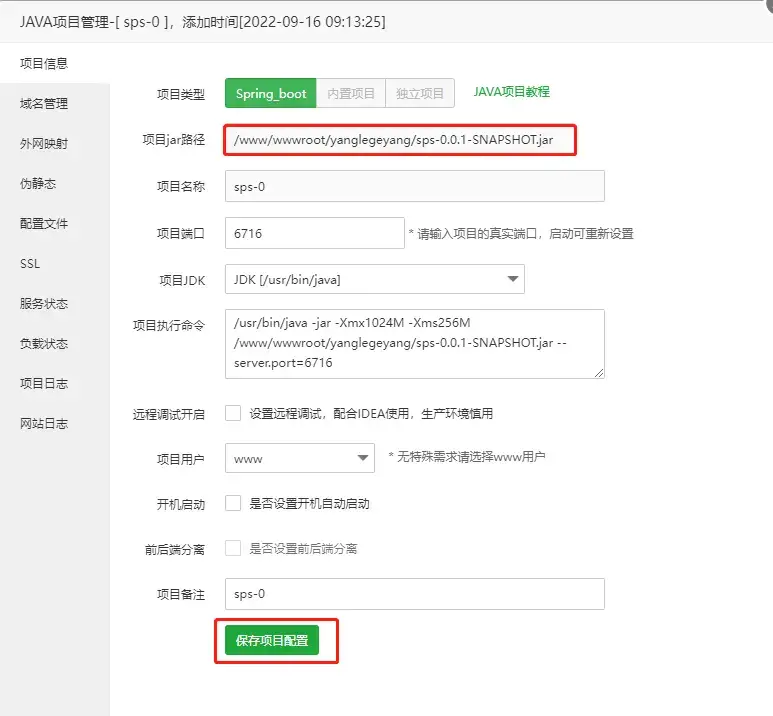The height and width of the screenshot is (716, 773).
Task: Open the 网站日志 tab
Action: pyautogui.click(x=44, y=423)
